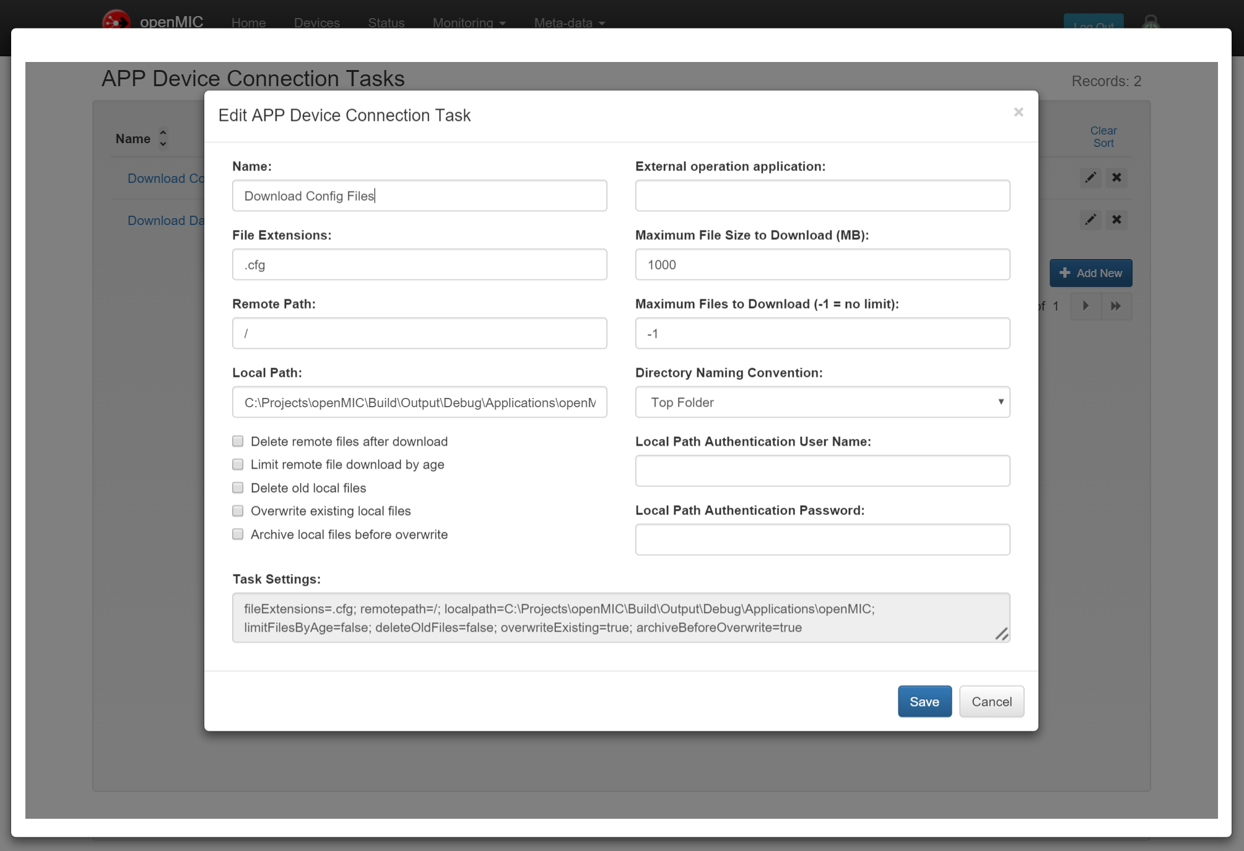Focus Local Path Authentication Password field
Screen dimensions: 1244x851
point(822,539)
